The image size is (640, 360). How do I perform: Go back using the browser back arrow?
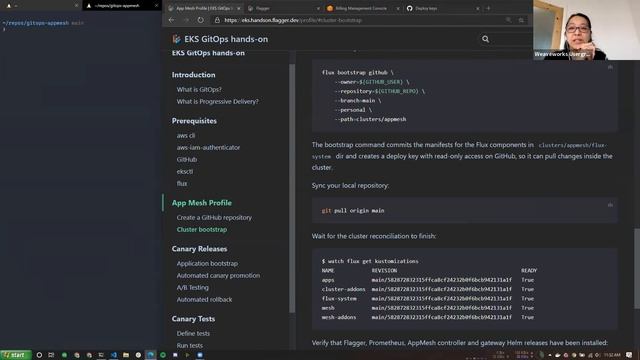tap(171, 20)
